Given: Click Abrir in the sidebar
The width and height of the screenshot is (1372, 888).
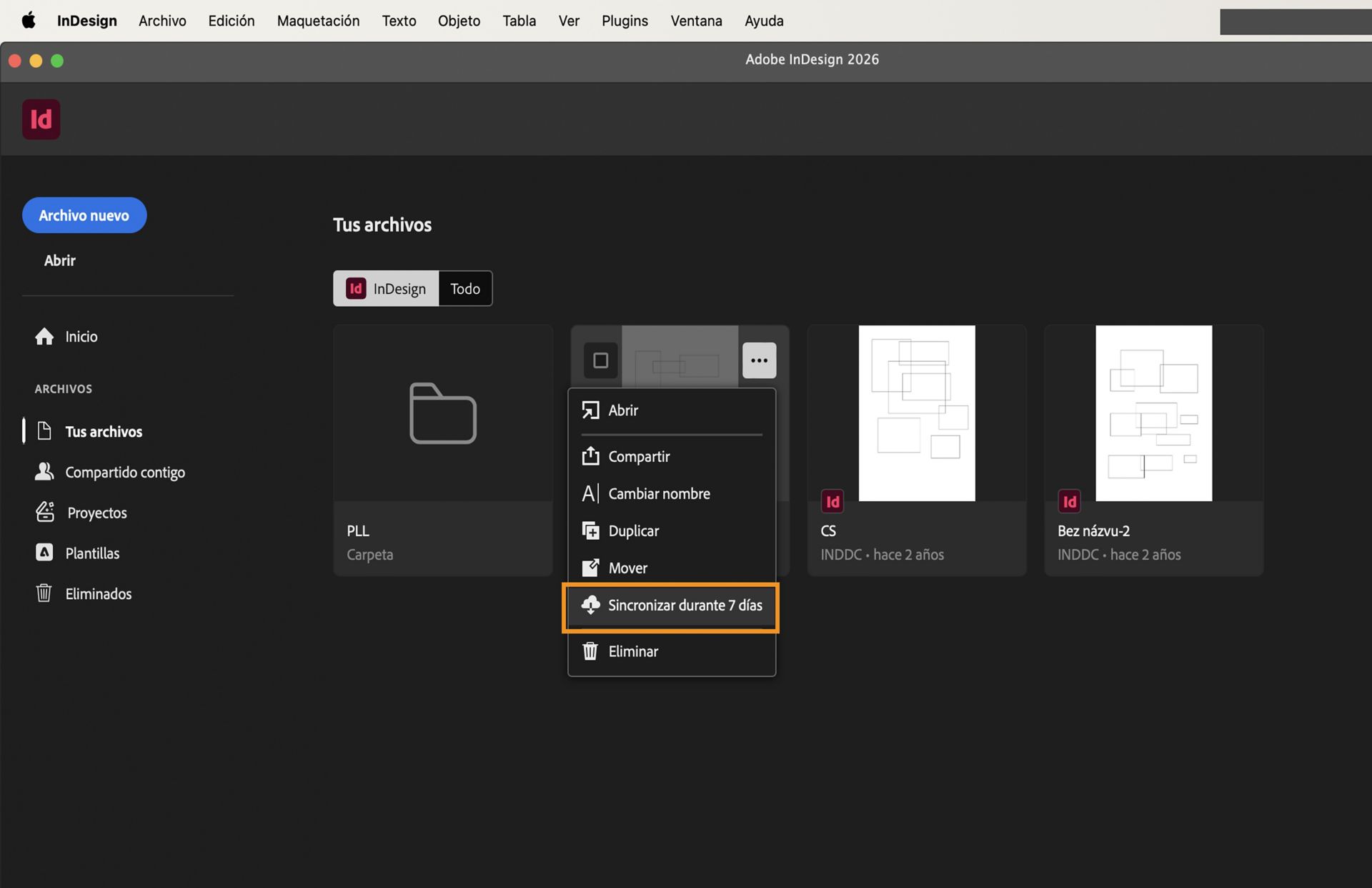Looking at the screenshot, I should [60, 260].
